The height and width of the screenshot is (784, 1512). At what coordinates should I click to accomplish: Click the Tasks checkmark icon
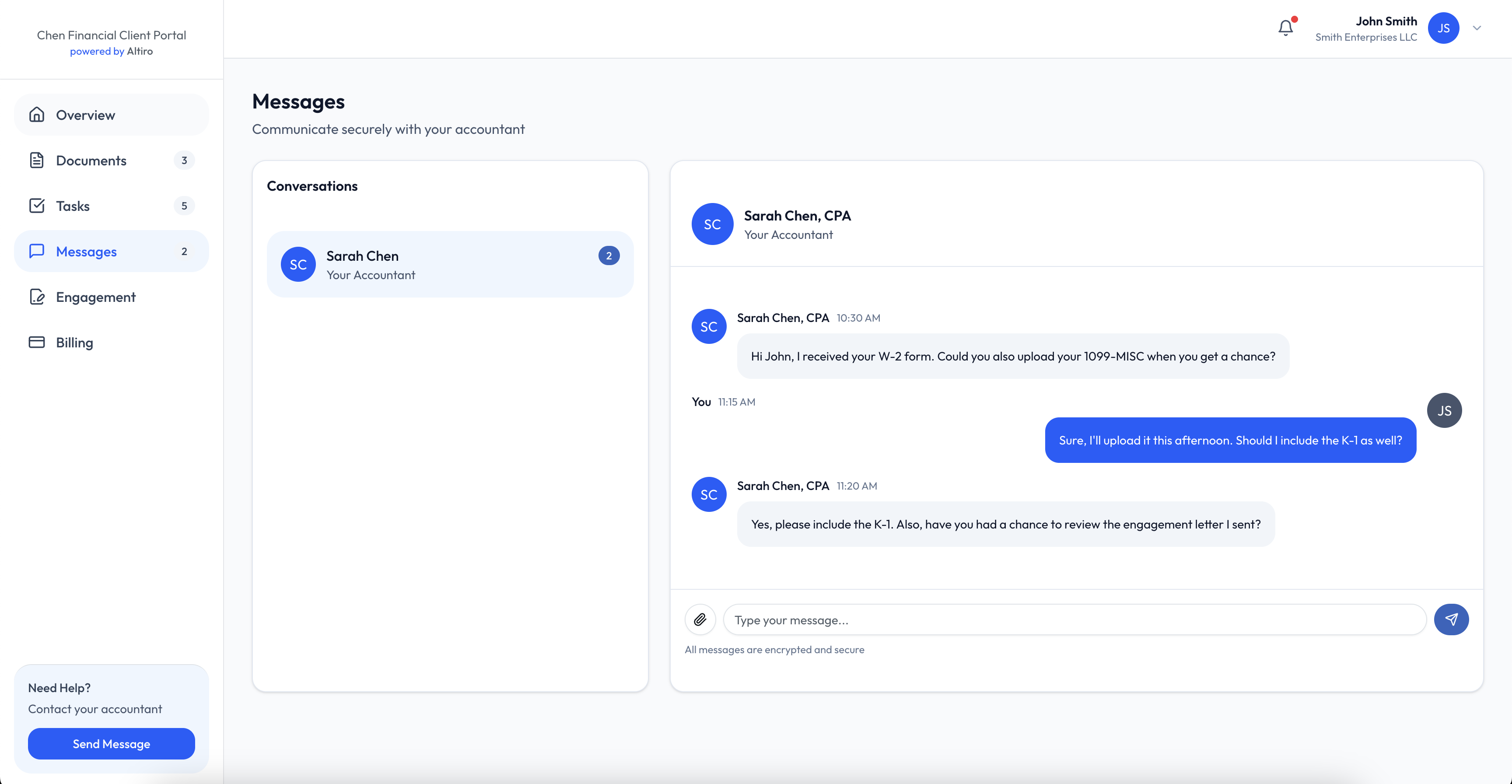[x=37, y=205]
